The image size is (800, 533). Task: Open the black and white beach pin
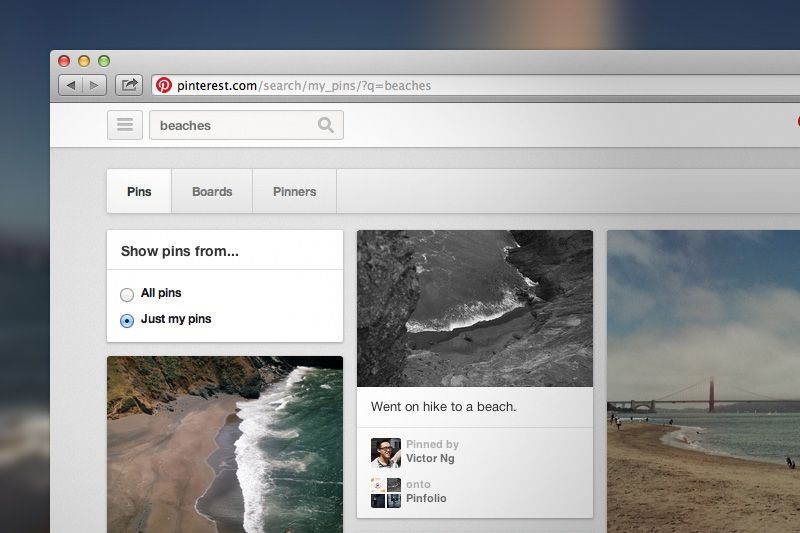475,308
